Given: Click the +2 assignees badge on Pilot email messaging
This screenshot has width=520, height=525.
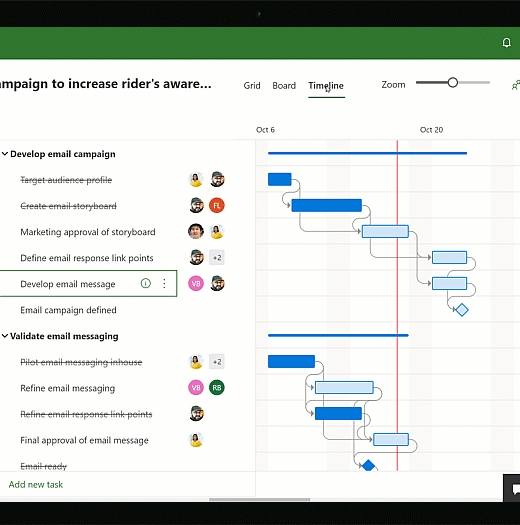Looking at the screenshot, I should (x=217, y=362).
